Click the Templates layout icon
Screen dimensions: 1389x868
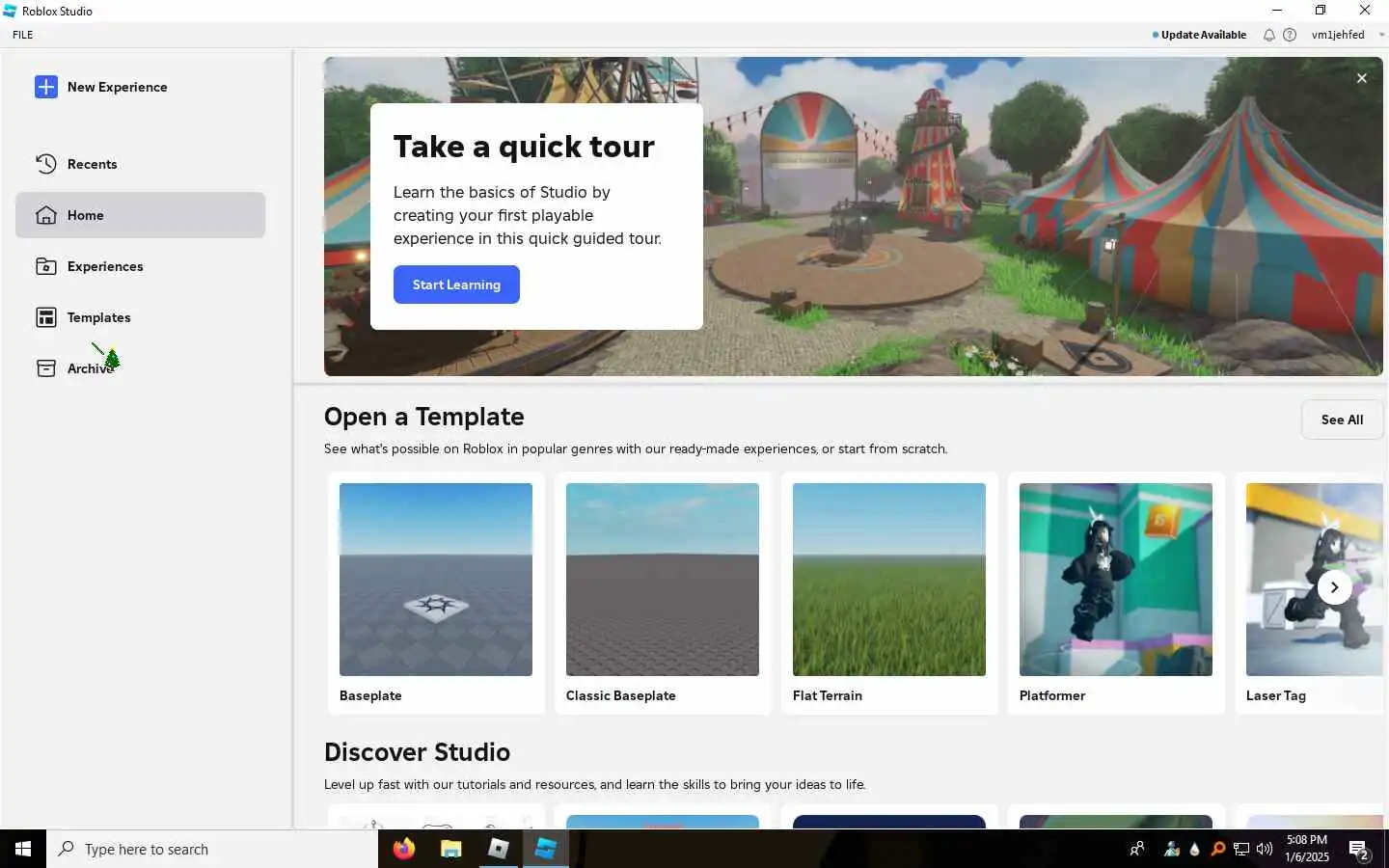46,317
